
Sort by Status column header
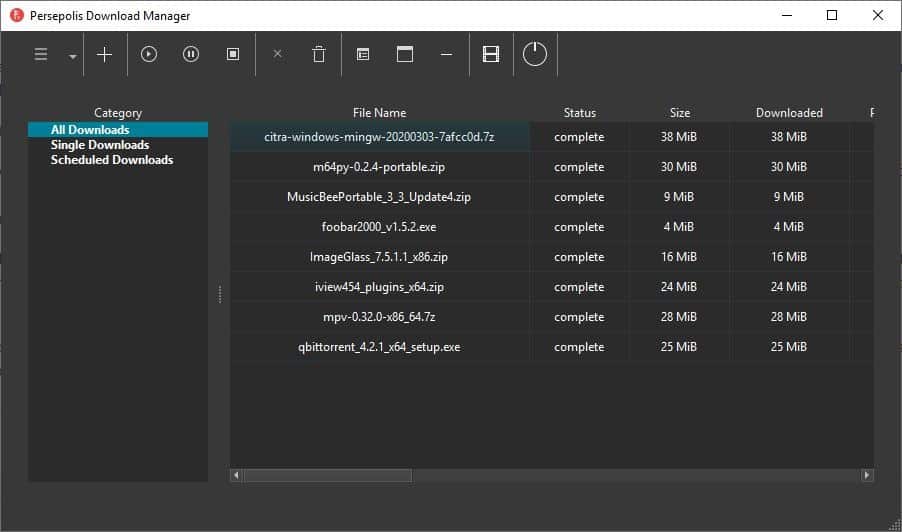click(579, 113)
